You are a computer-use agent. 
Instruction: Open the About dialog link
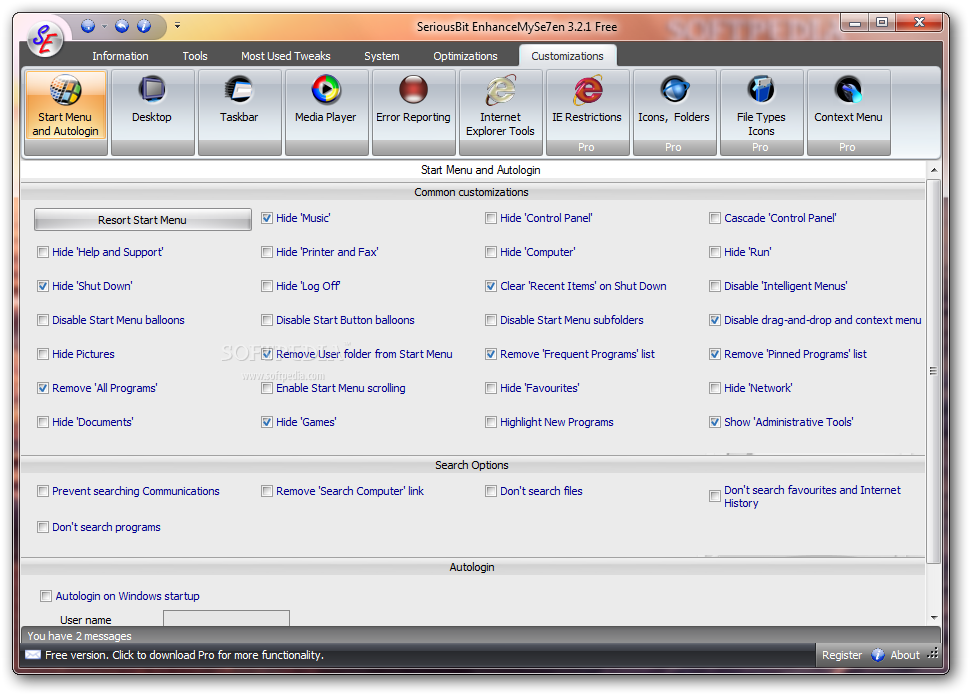(x=904, y=655)
